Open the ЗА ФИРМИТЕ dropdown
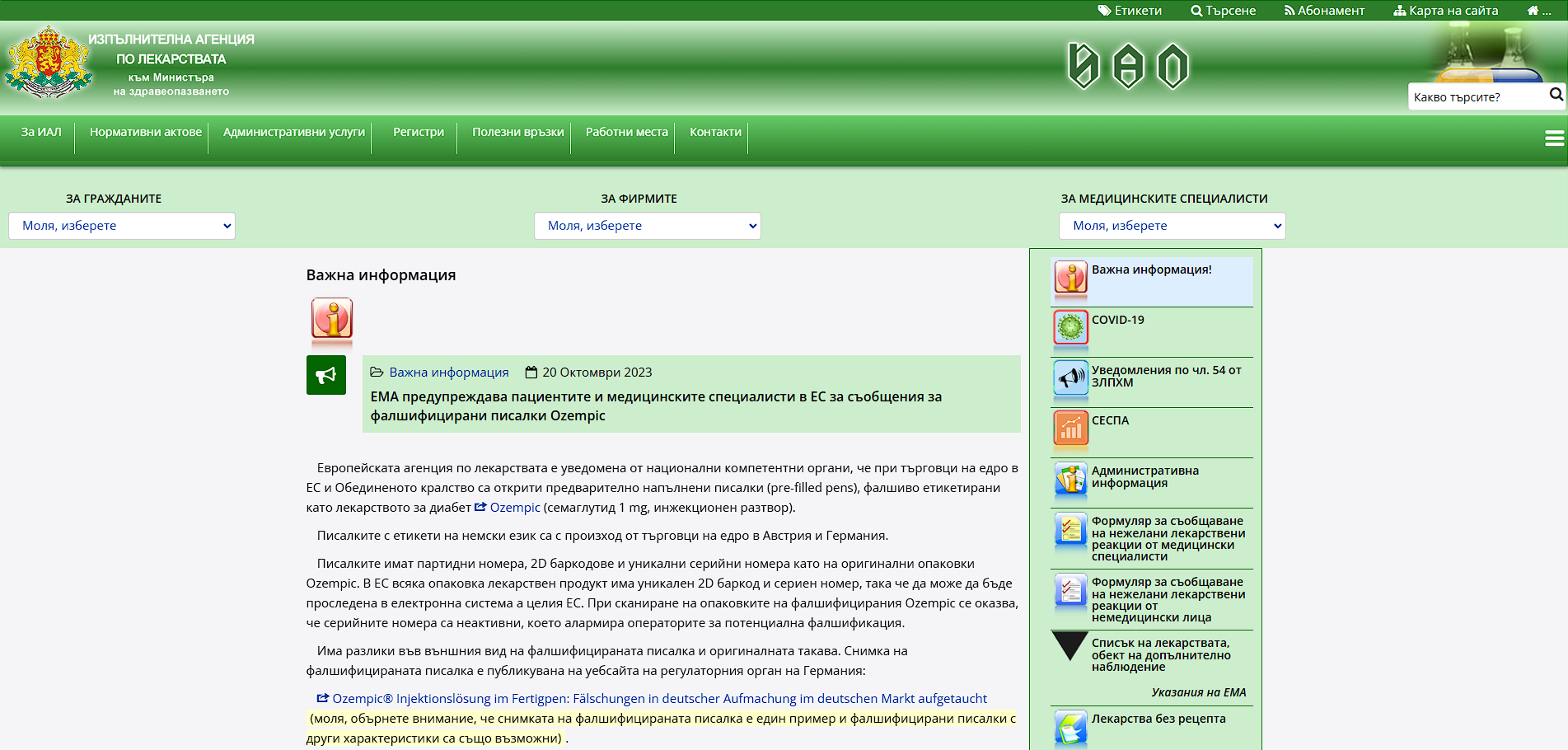This screenshot has height=750, width=1568. click(x=647, y=225)
